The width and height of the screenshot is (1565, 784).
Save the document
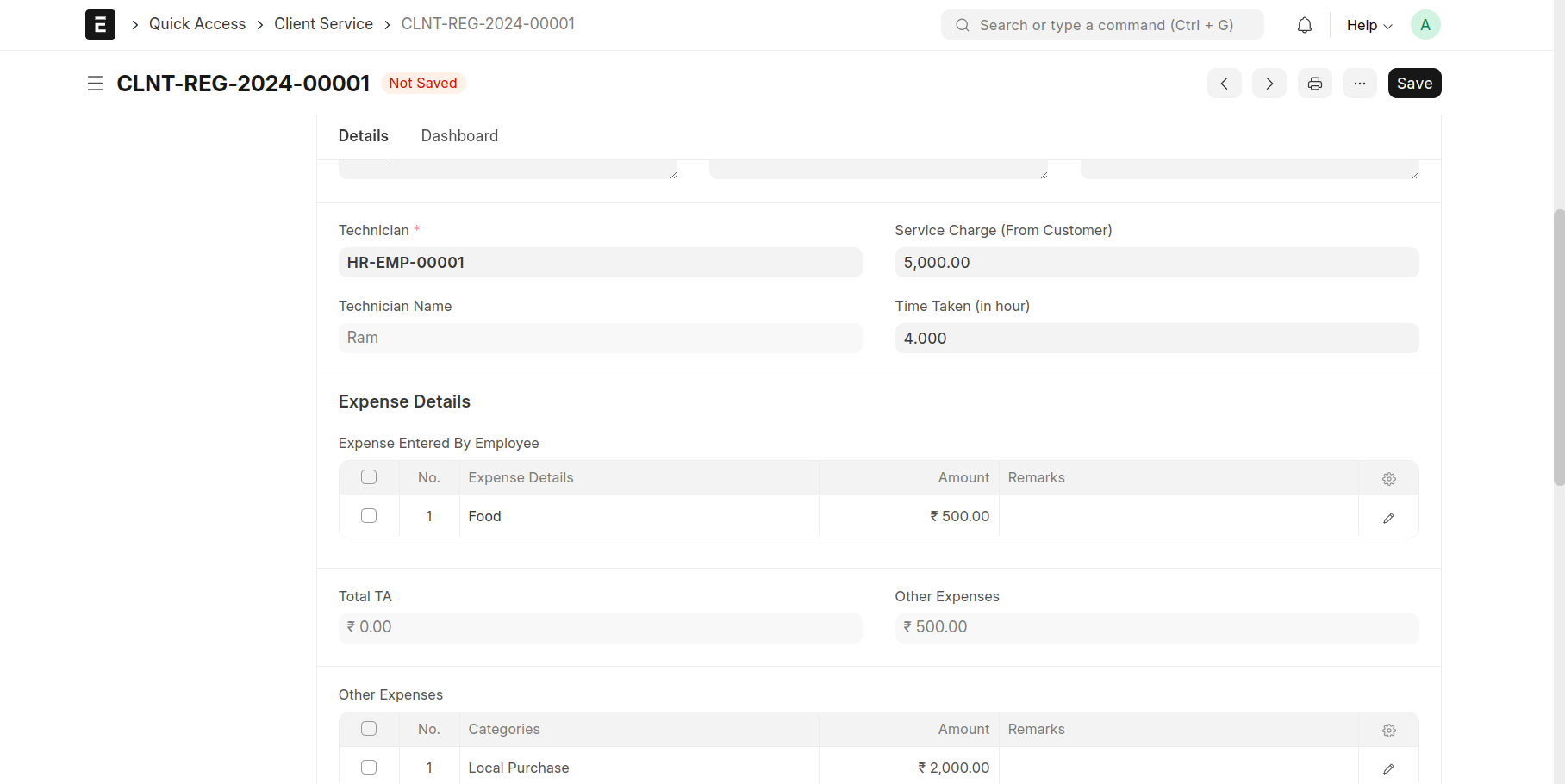1414,84
